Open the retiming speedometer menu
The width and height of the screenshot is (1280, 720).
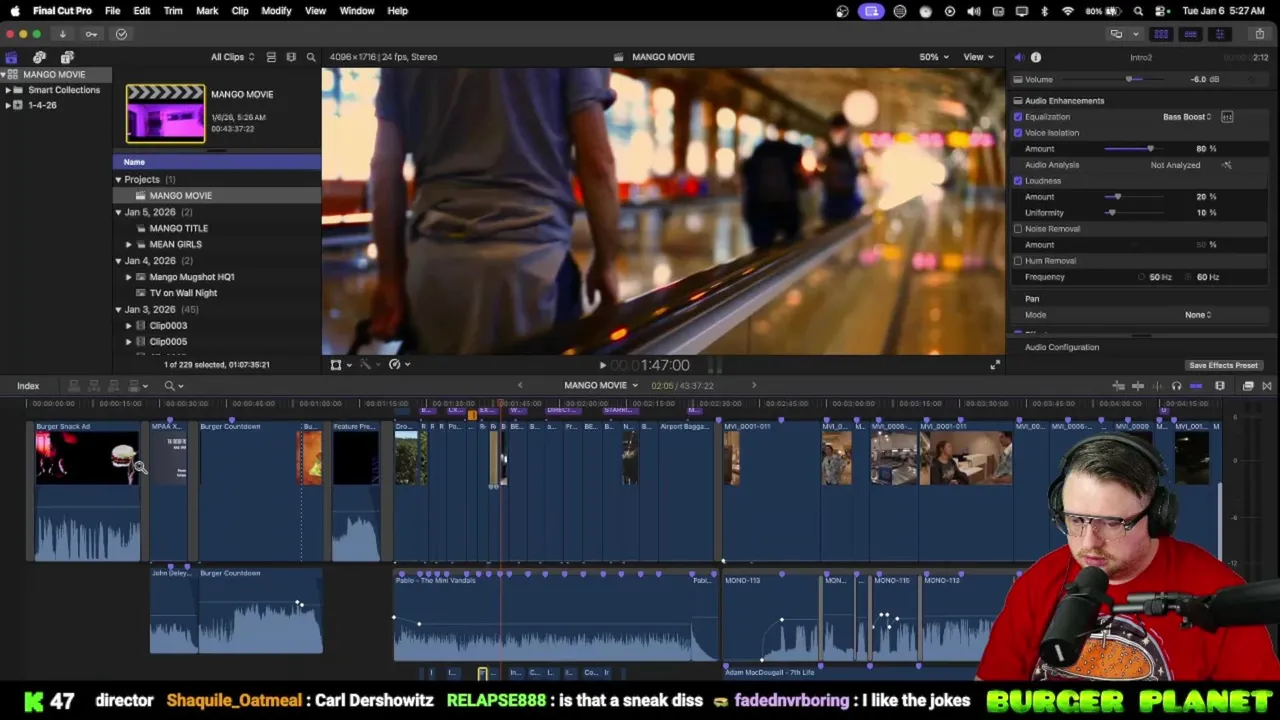pos(398,365)
